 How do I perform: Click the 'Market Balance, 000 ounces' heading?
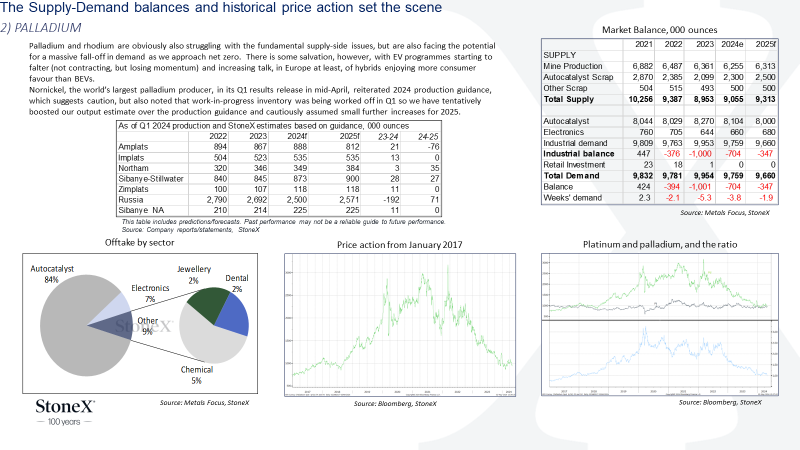tap(659, 30)
